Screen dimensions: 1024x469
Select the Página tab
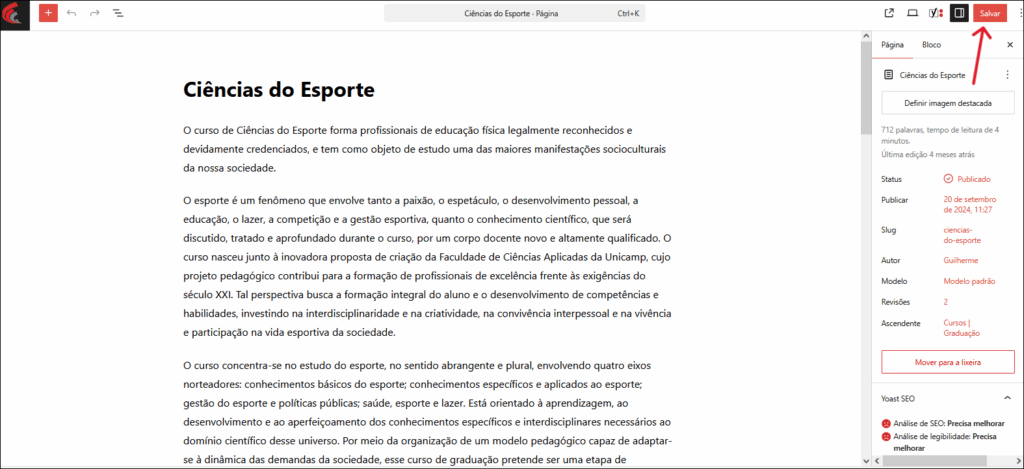coord(893,45)
